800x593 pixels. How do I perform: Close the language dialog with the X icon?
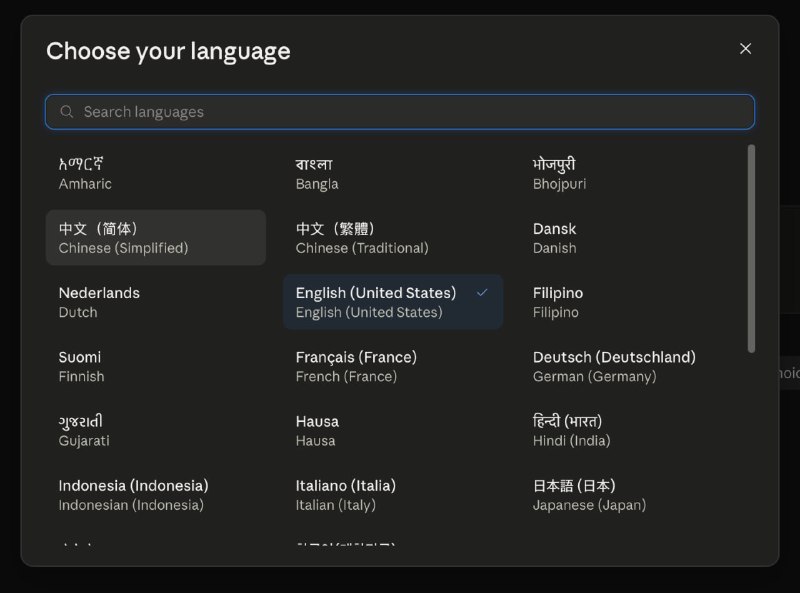(x=745, y=48)
